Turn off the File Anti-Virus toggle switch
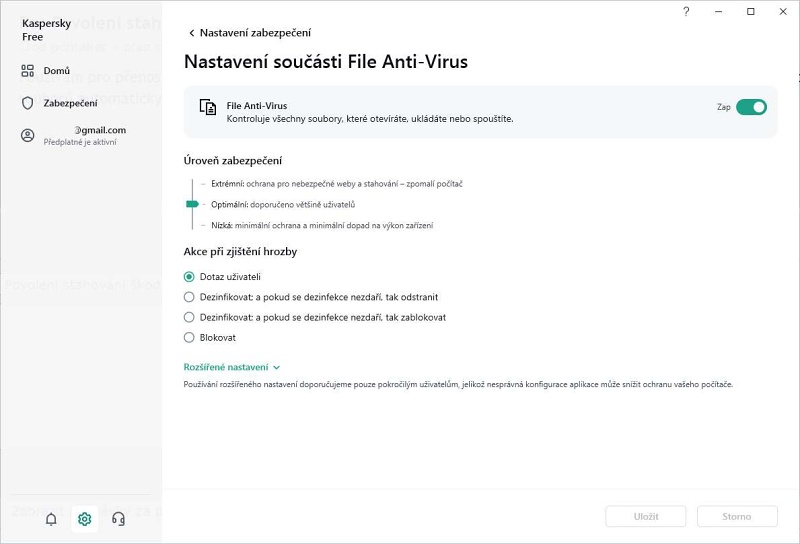800x544 pixels. (x=751, y=107)
